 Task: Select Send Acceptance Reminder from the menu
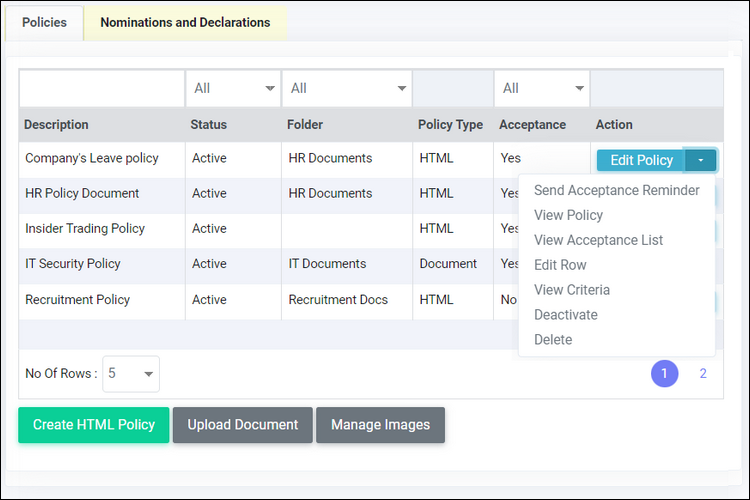coord(616,190)
